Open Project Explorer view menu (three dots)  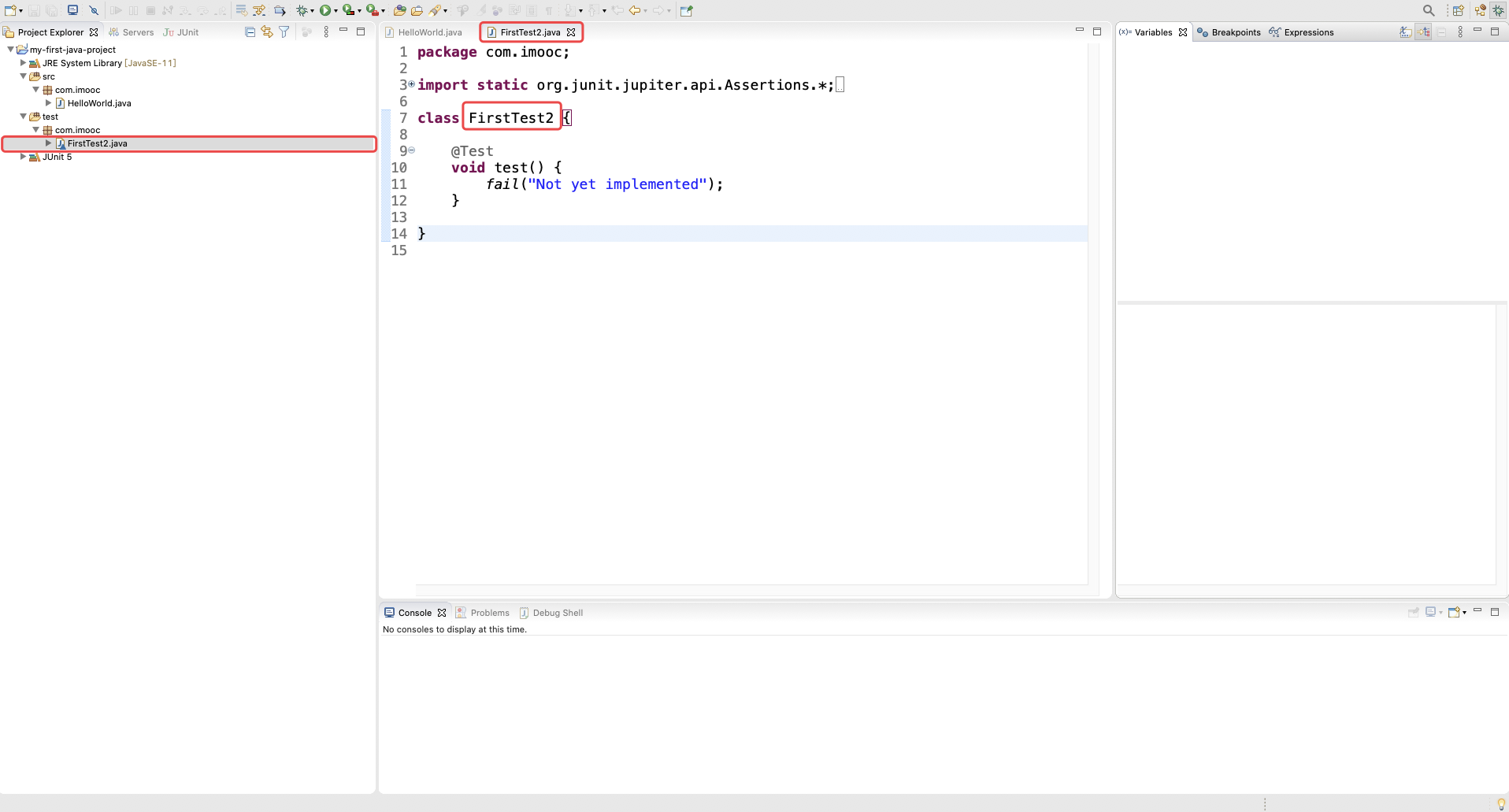pyautogui.click(x=326, y=32)
